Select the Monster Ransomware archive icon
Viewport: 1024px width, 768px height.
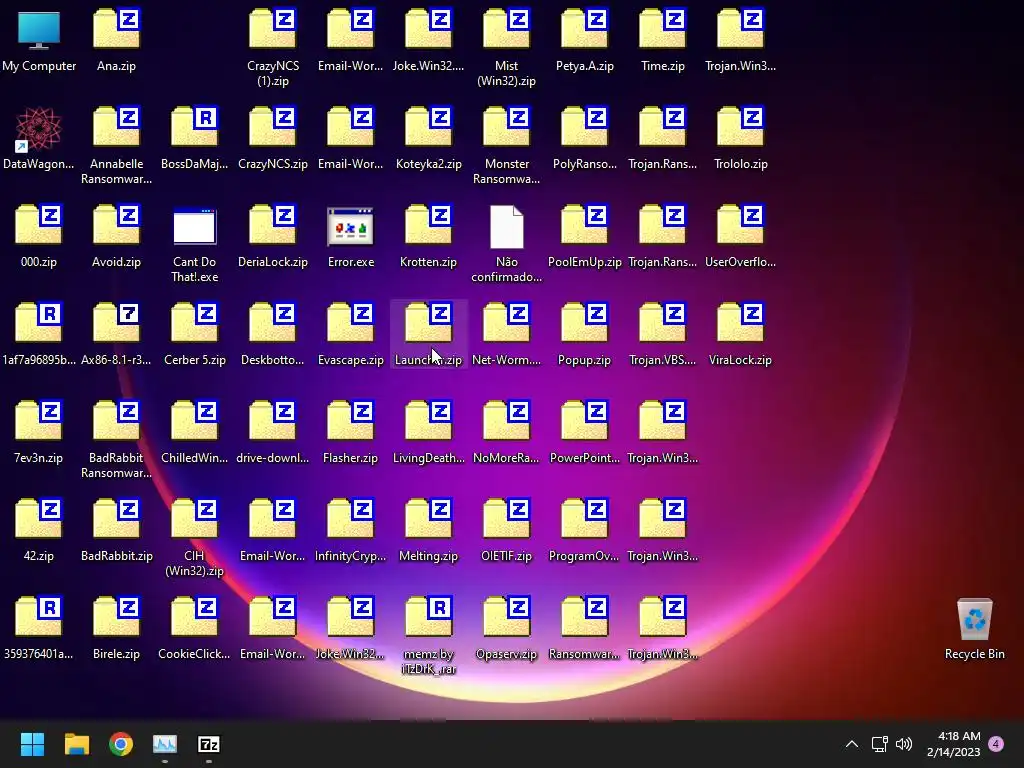tap(506, 127)
